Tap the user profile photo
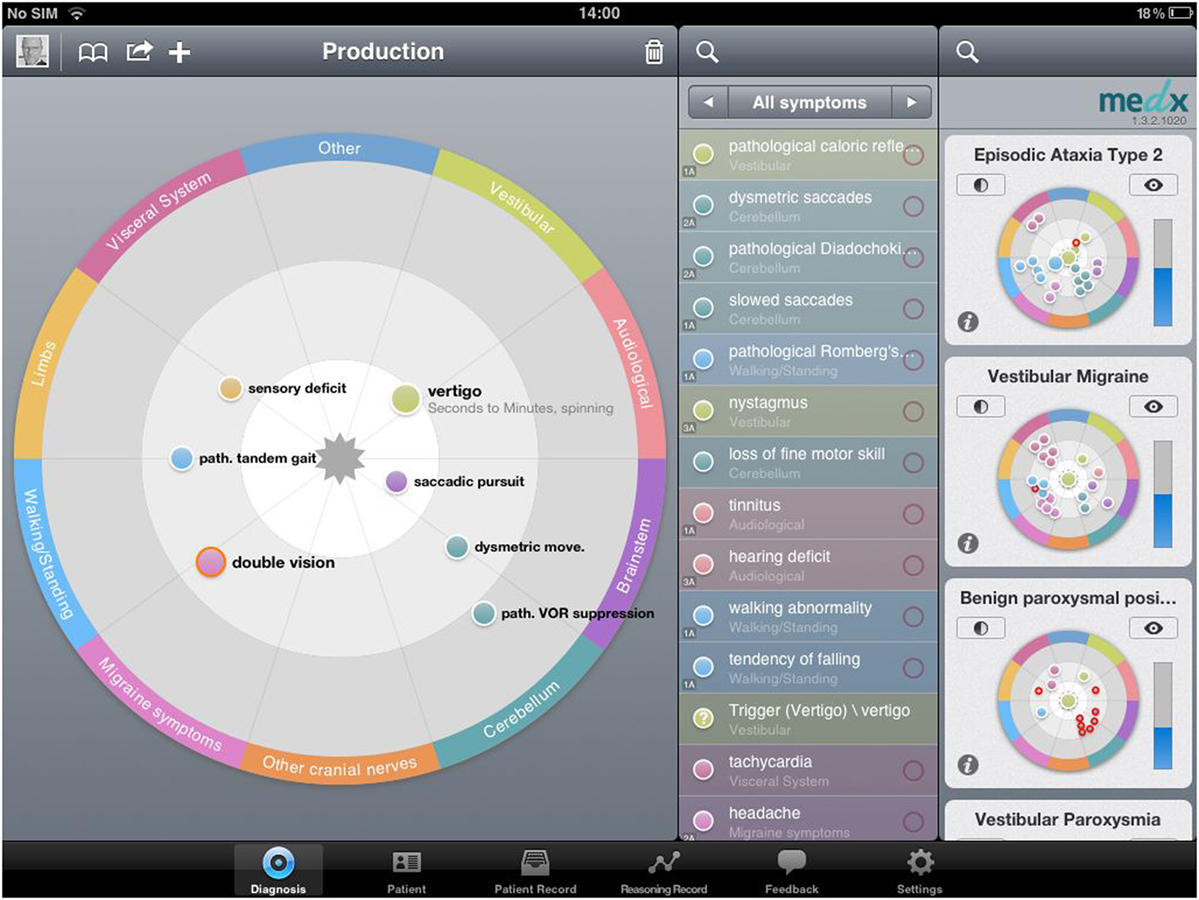Viewport: 1199px width, 900px height. click(32, 51)
